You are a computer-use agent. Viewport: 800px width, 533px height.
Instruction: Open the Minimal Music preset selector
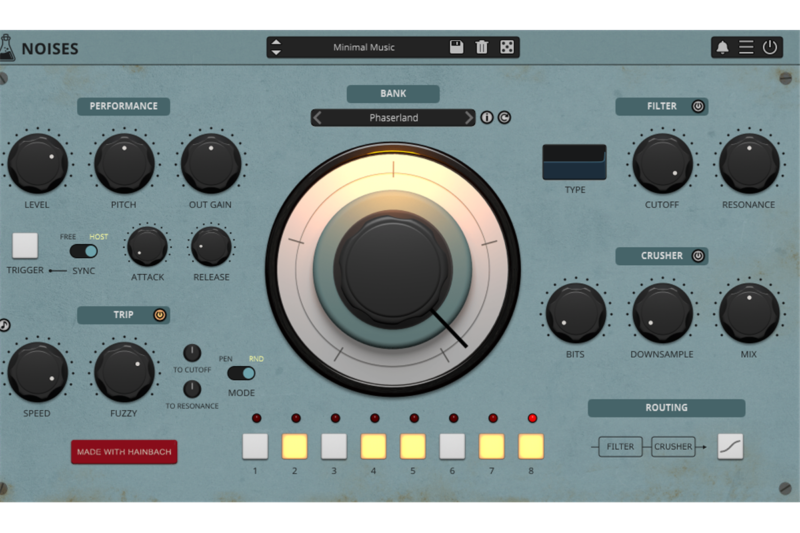point(363,47)
